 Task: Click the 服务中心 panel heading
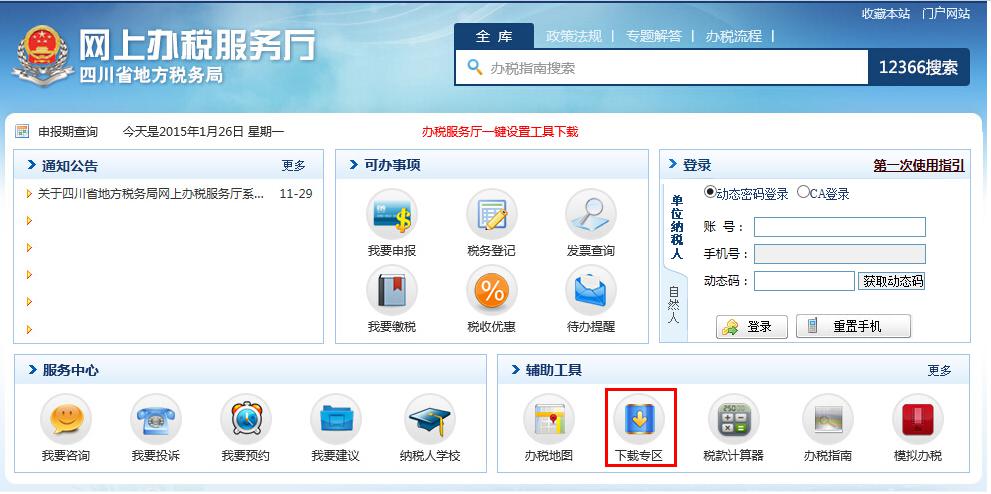point(70,370)
